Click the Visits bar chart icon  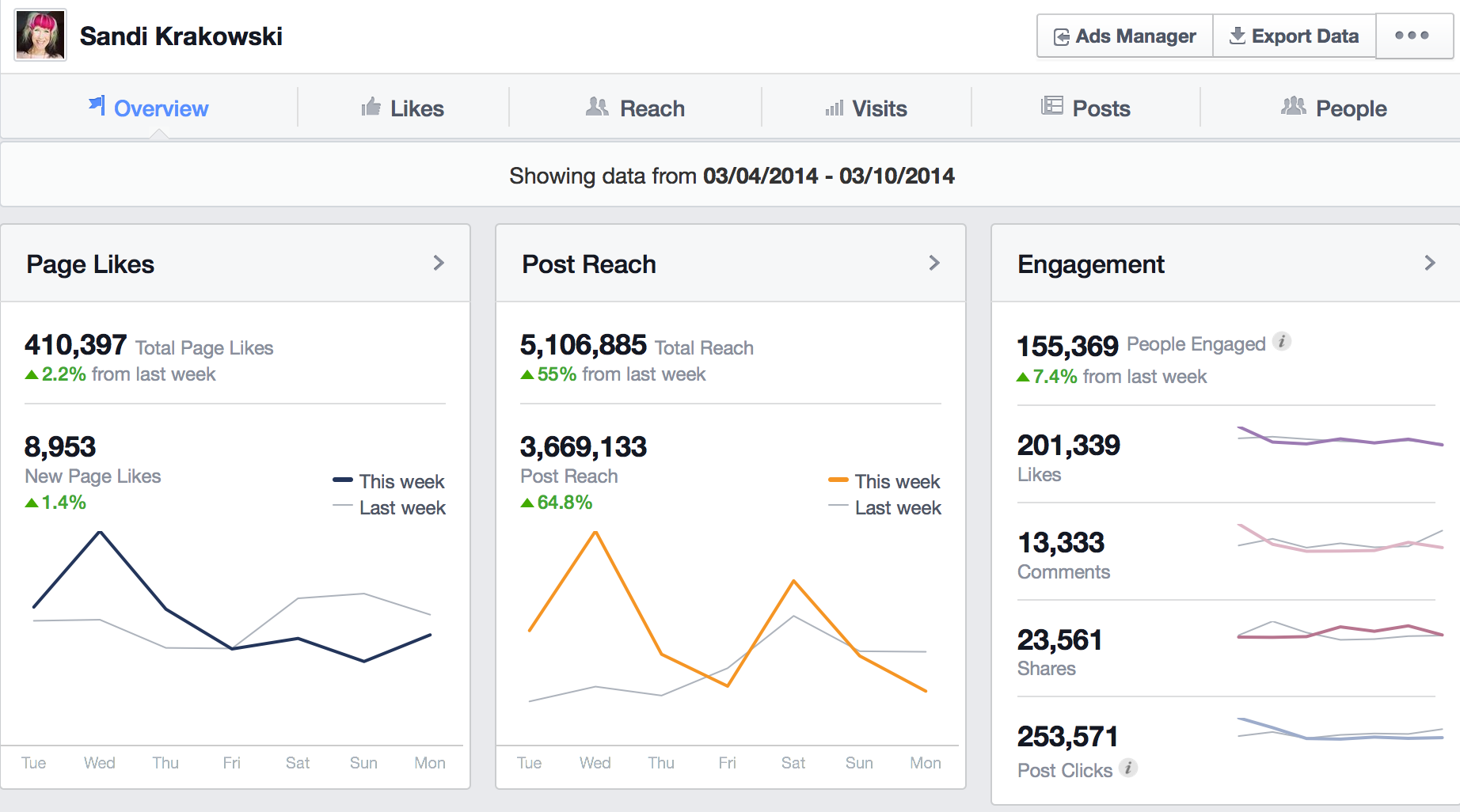click(834, 108)
